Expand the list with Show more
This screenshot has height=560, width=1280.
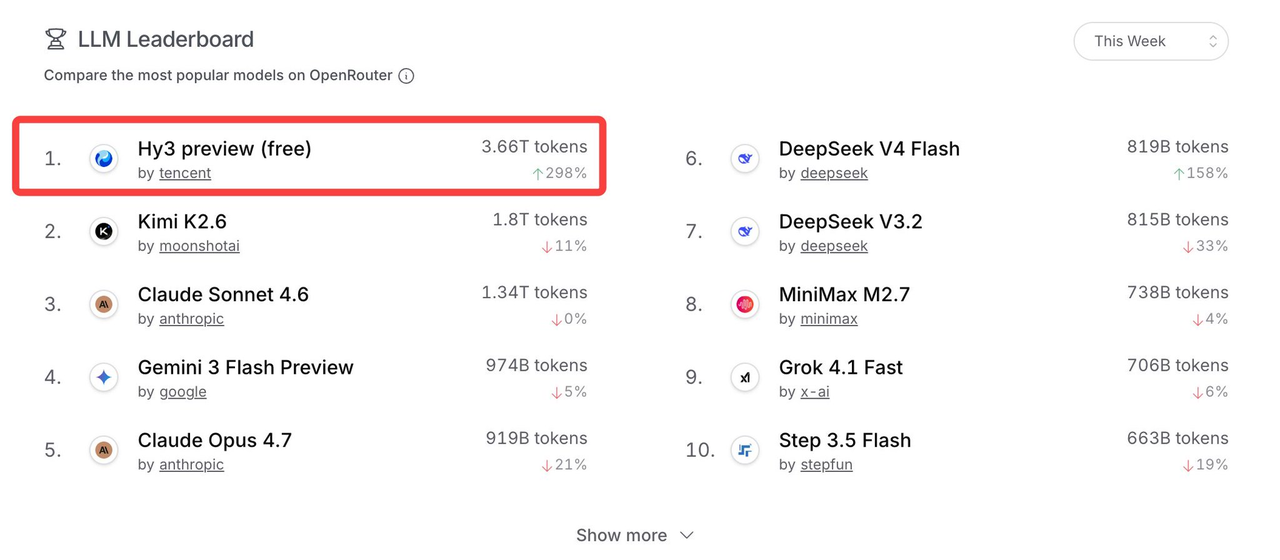635,535
